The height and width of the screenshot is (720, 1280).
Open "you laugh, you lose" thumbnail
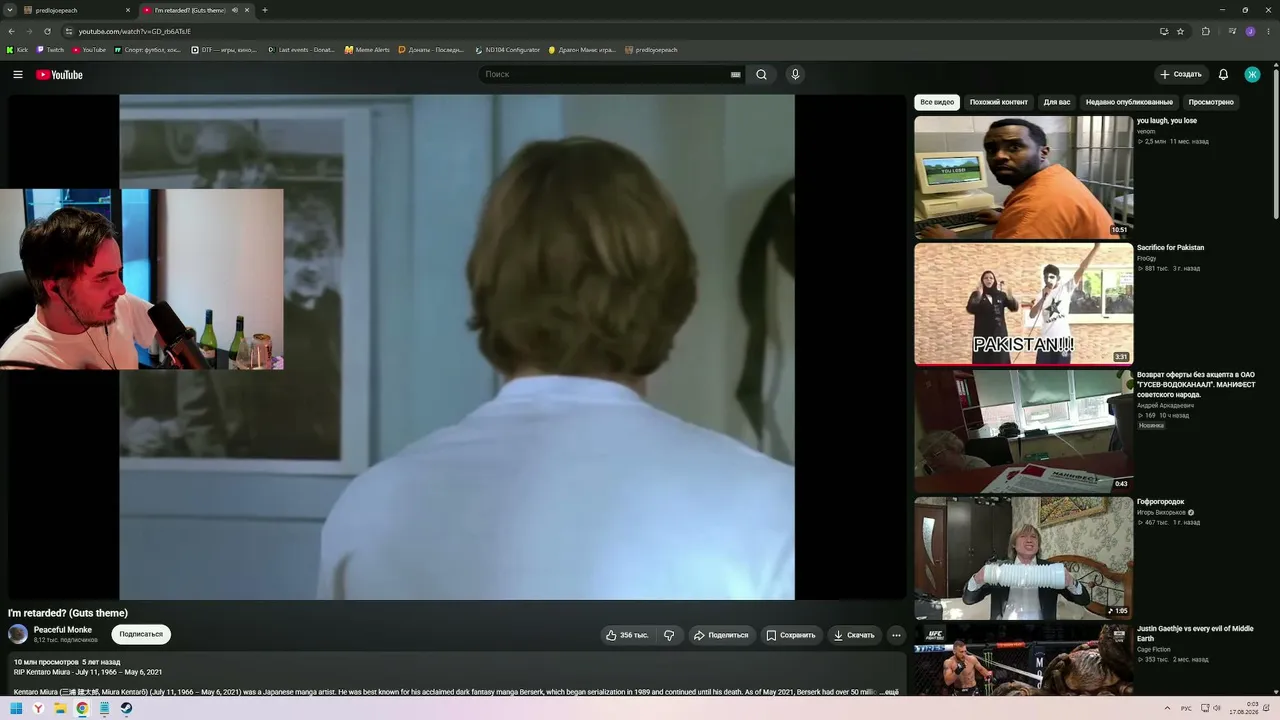[1024, 178]
